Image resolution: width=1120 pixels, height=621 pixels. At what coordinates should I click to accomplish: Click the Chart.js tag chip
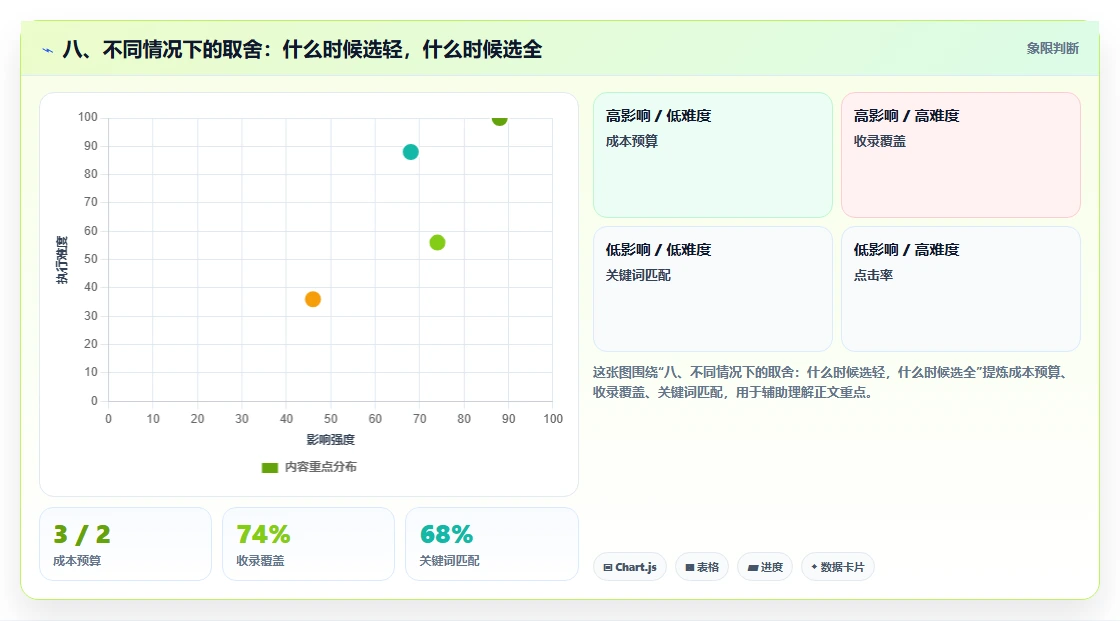pos(629,567)
